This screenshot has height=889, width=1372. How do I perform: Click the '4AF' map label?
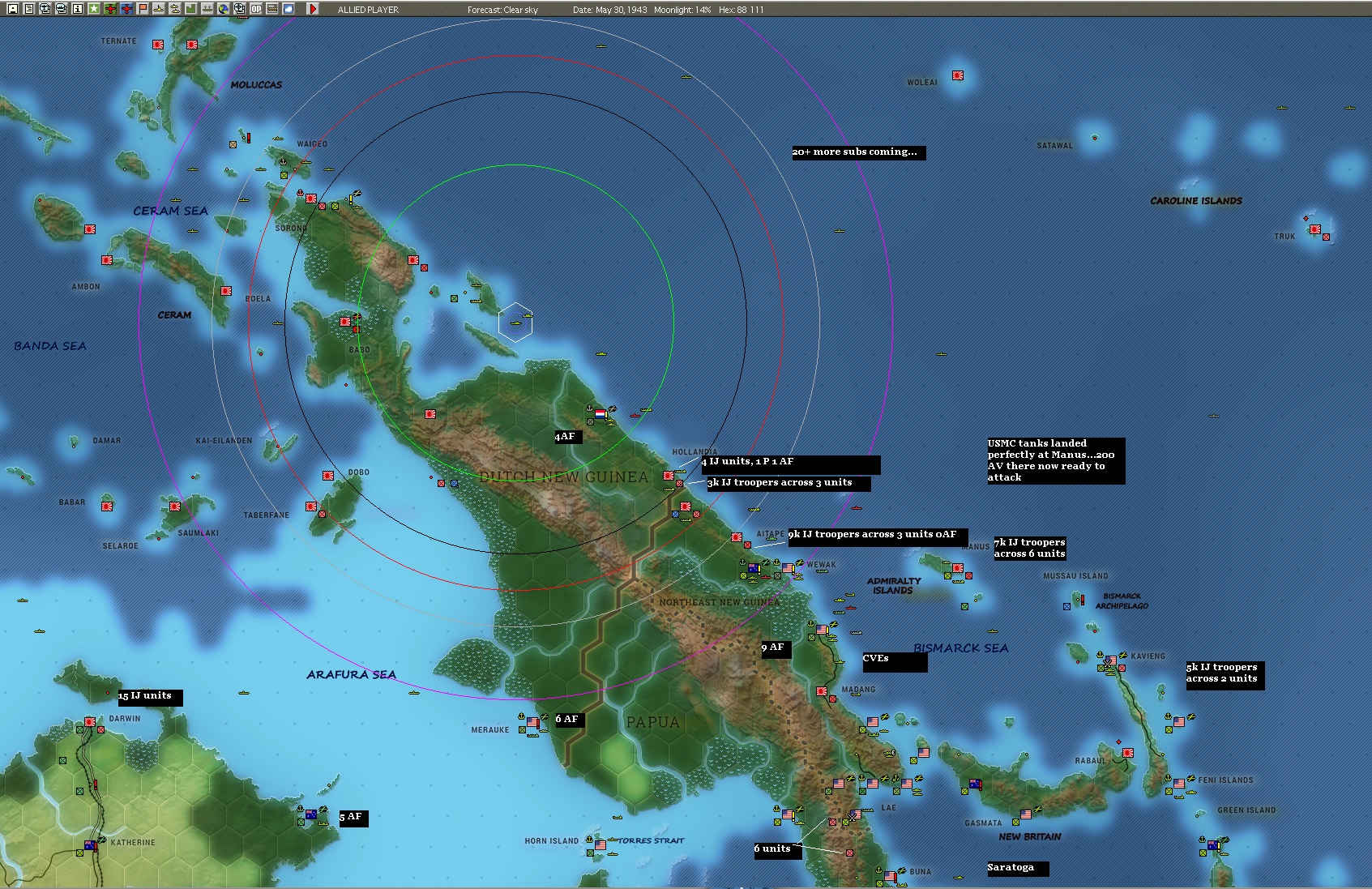[568, 438]
